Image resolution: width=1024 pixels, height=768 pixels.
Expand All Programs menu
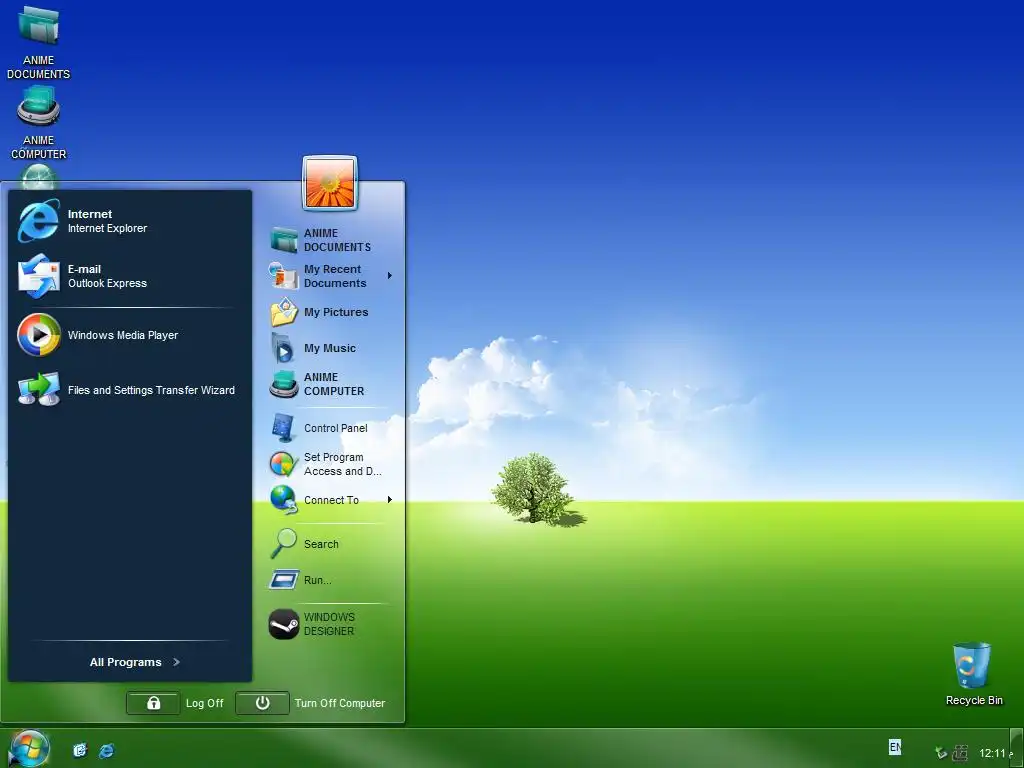(x=135, y=662)
